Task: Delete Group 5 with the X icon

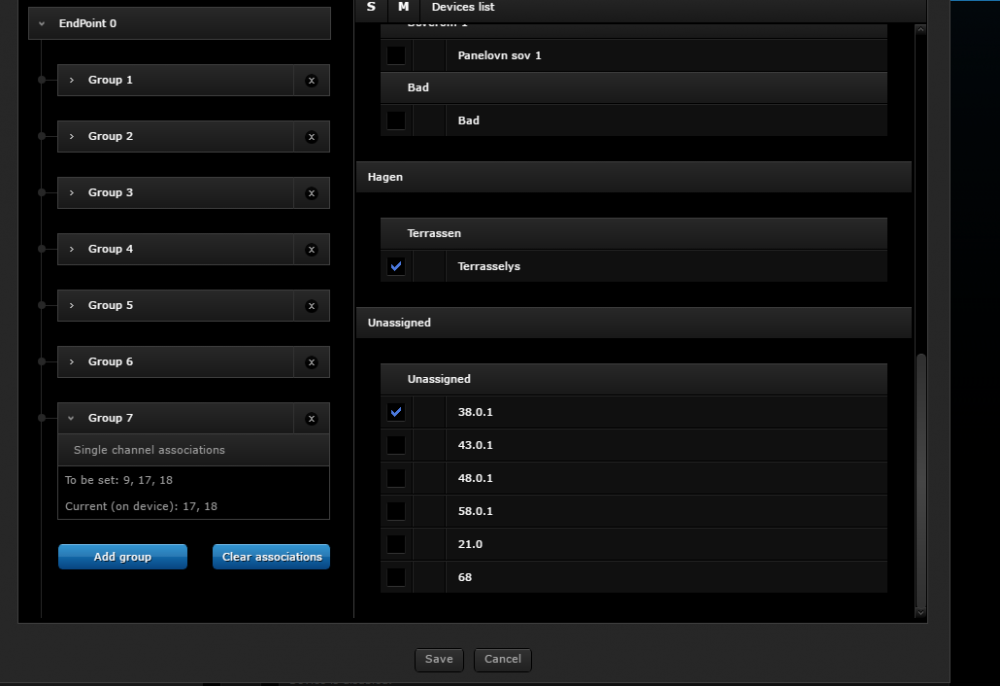Action: click(311, 306)
